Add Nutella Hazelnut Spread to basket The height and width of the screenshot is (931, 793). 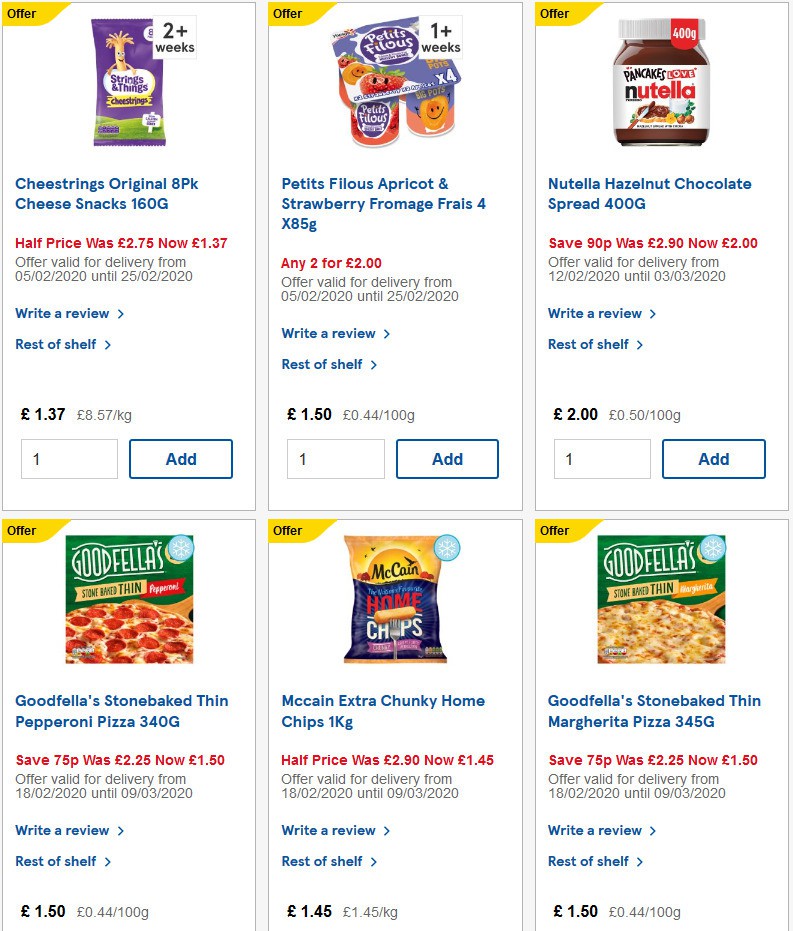pyautogui.click(x=713, y=459)
